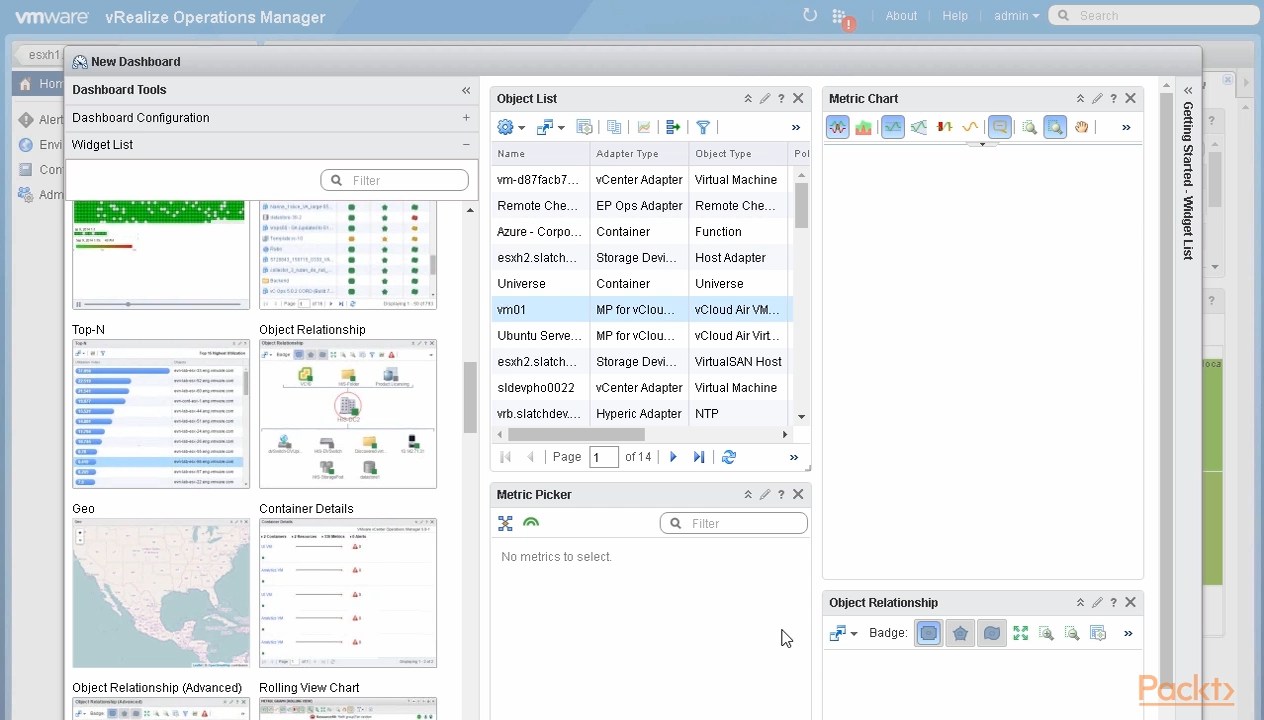The height and width of the screenshot is (720, 1264).
Task: Select the Object Relationship widget thumbnail
Action: tap(348, 413)
